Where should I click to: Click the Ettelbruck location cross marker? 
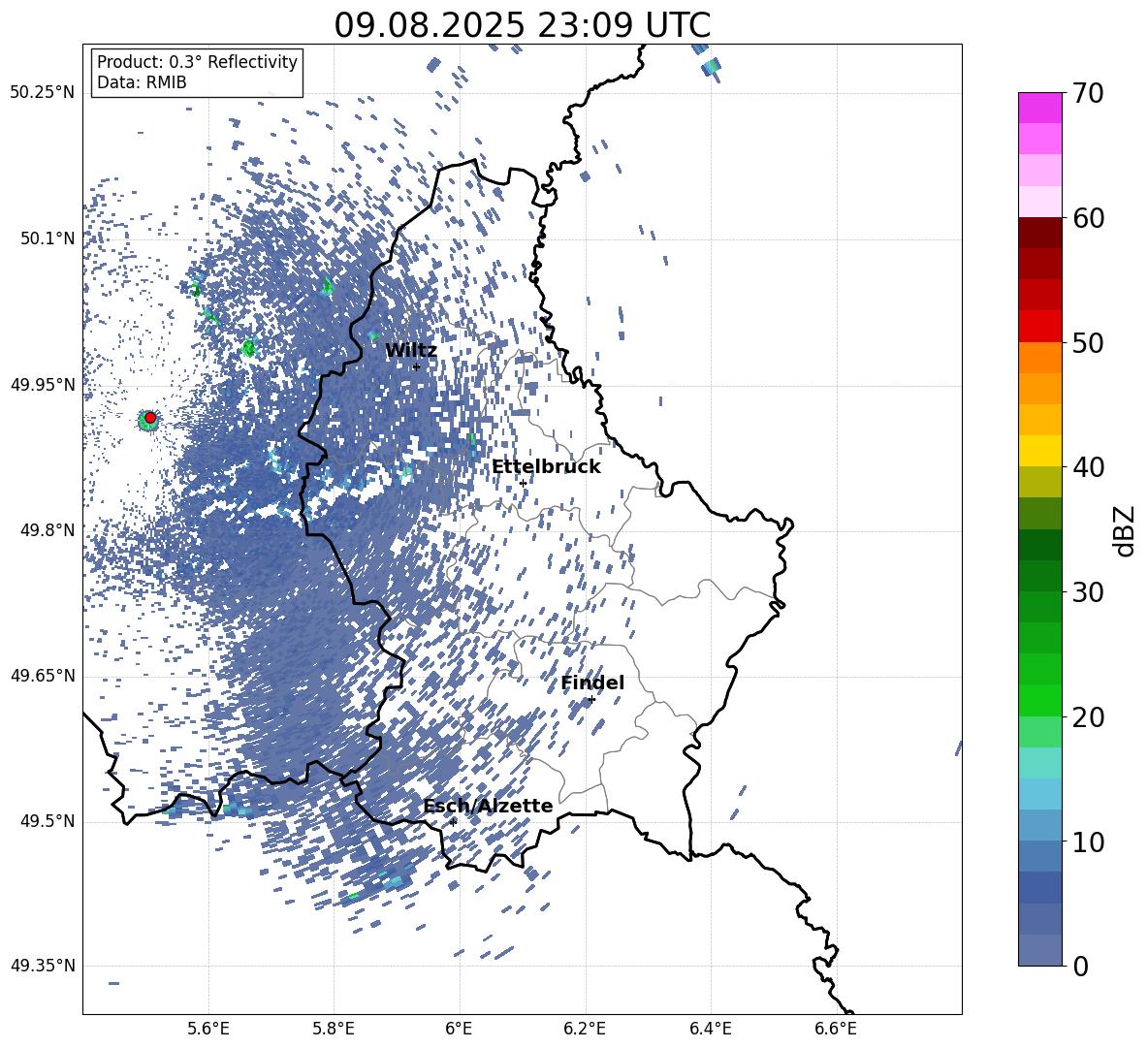(x=523, y=484)
